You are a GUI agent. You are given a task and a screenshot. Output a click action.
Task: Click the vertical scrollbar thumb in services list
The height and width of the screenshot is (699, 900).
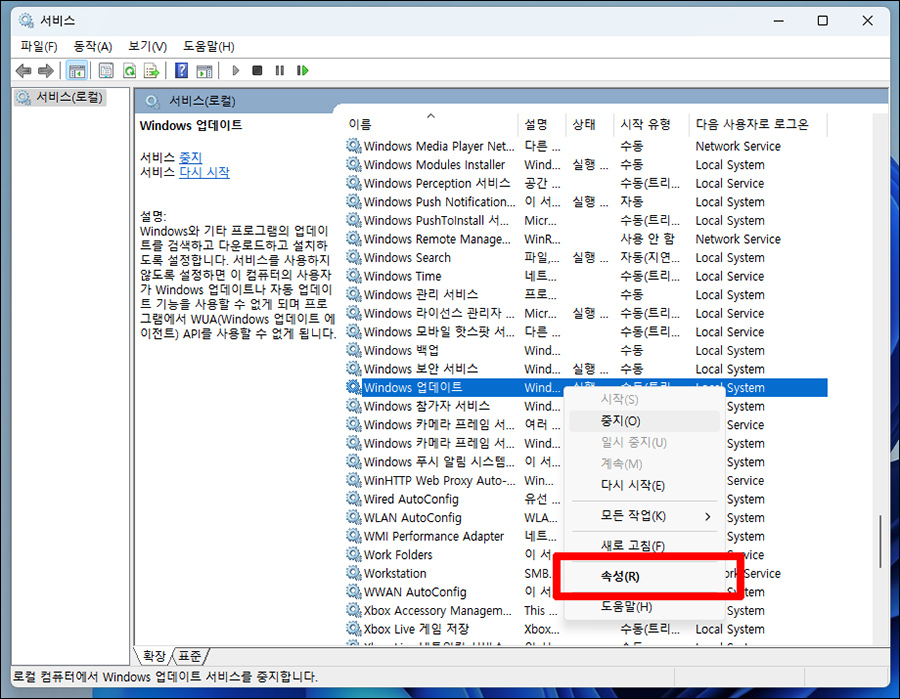[x=880, y=542]
